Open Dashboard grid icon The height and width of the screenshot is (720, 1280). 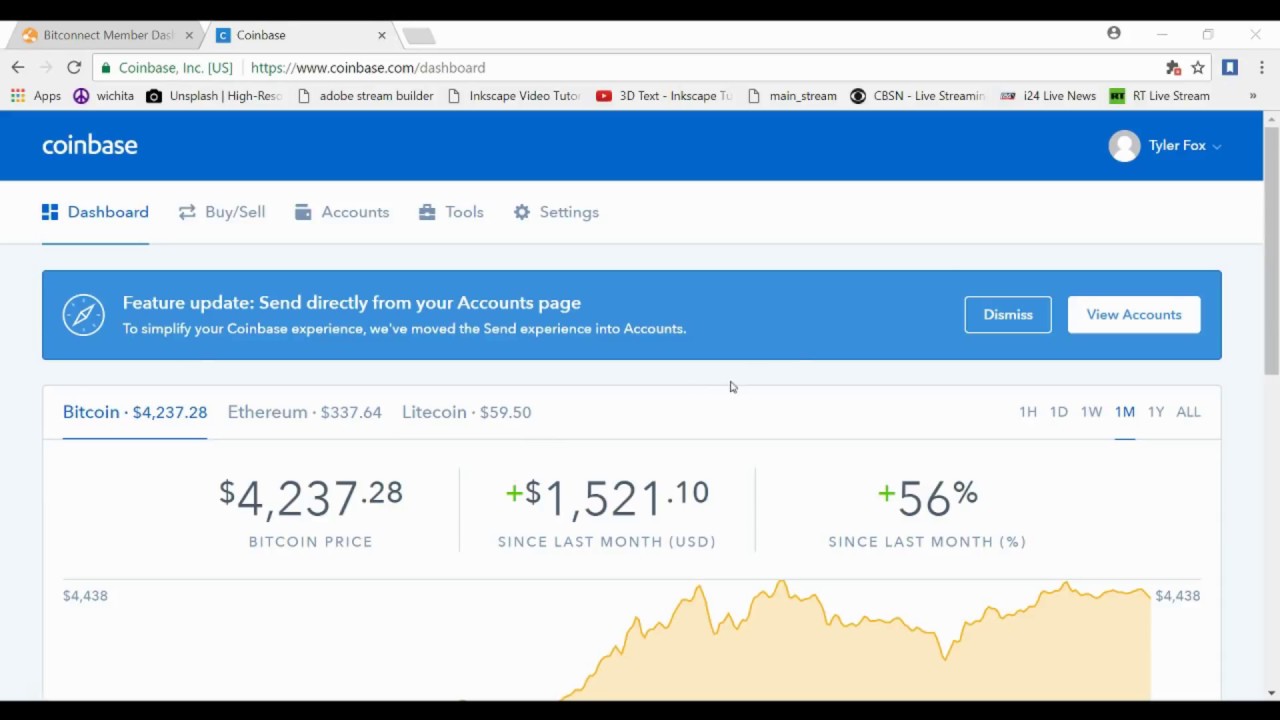(50, 212)
